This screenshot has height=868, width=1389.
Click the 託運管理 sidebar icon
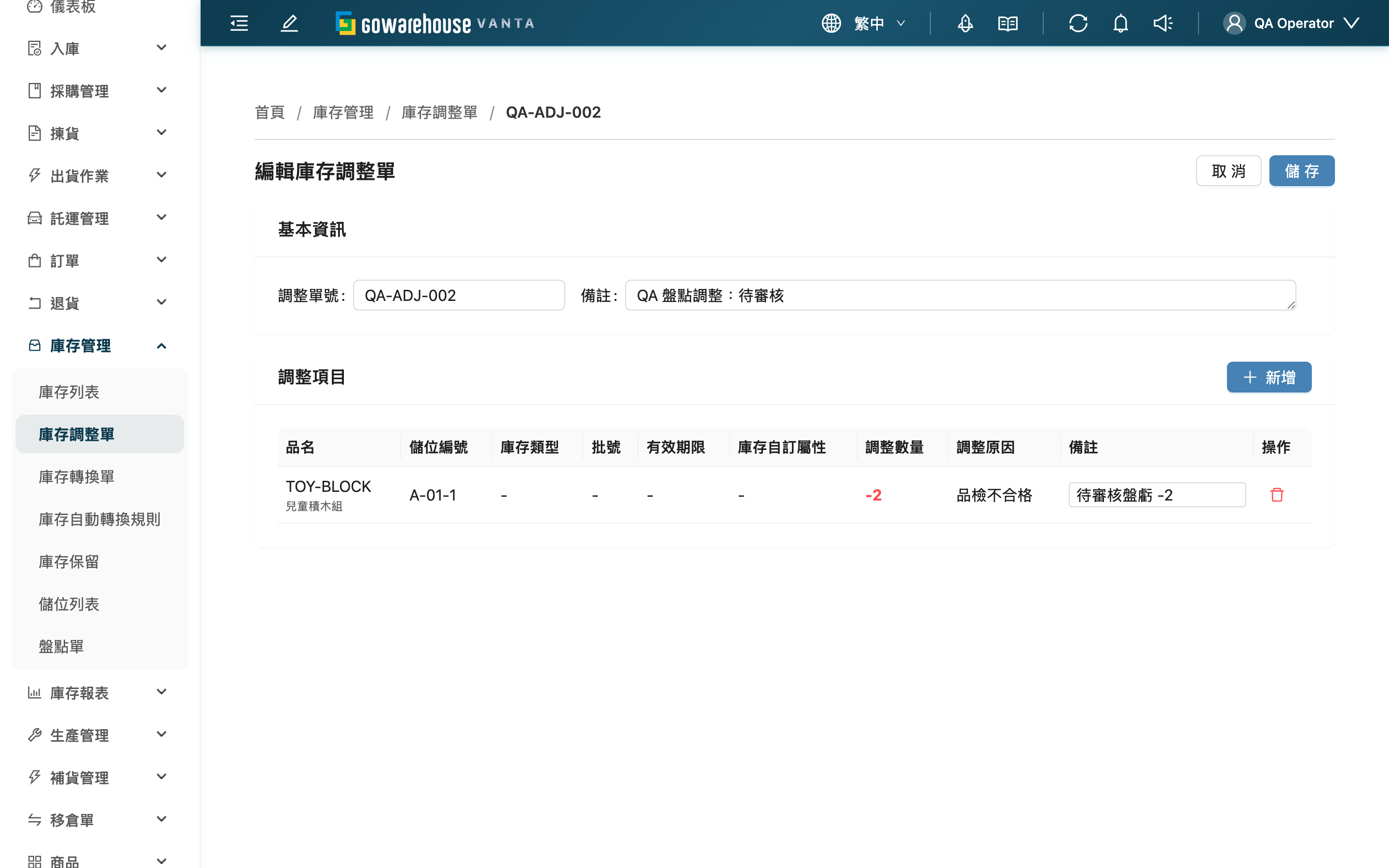(x=34, y=218)
